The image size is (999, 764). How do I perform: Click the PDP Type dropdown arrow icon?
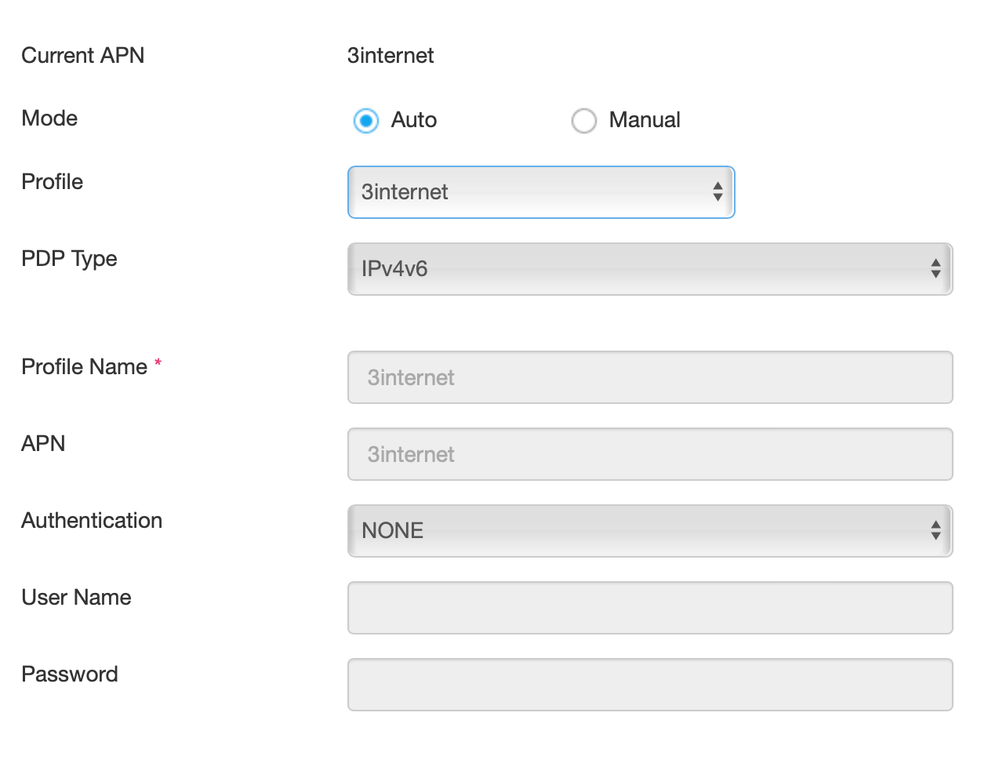pyautogui.click(x=935, y=269)
